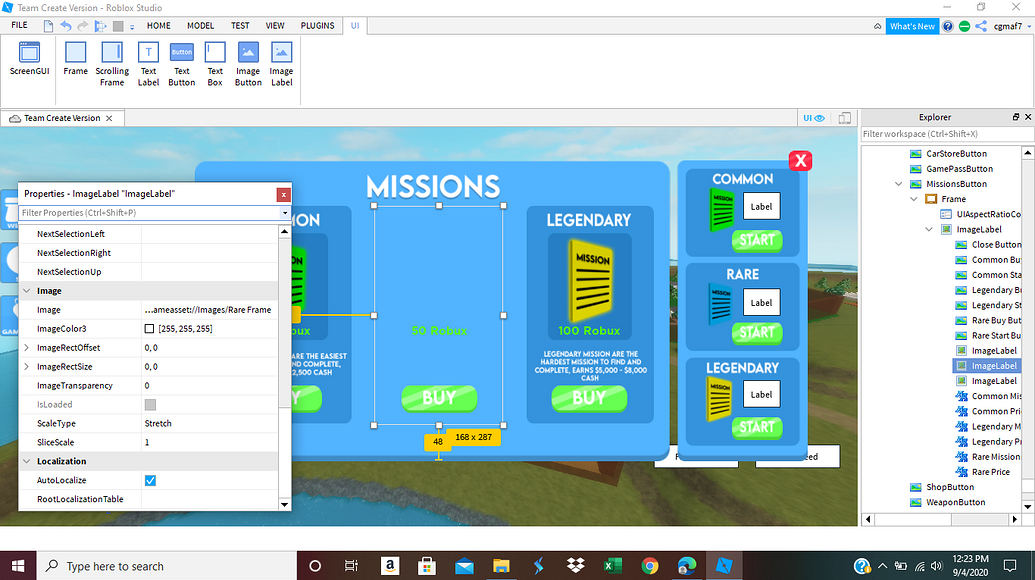Open Task View on taskbar

(351, 565)
